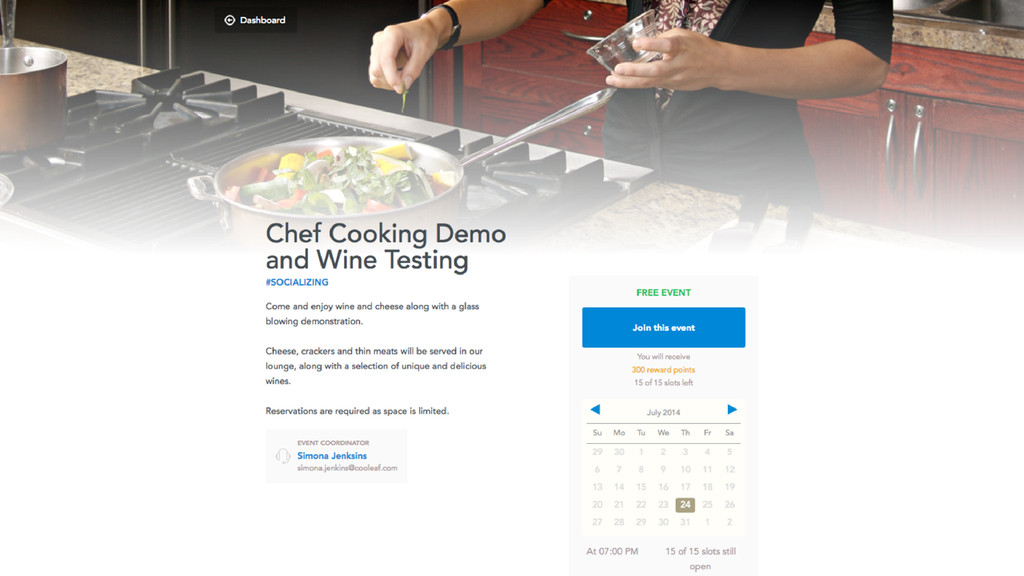Click the 300 reward points text

tap(664, 370)
